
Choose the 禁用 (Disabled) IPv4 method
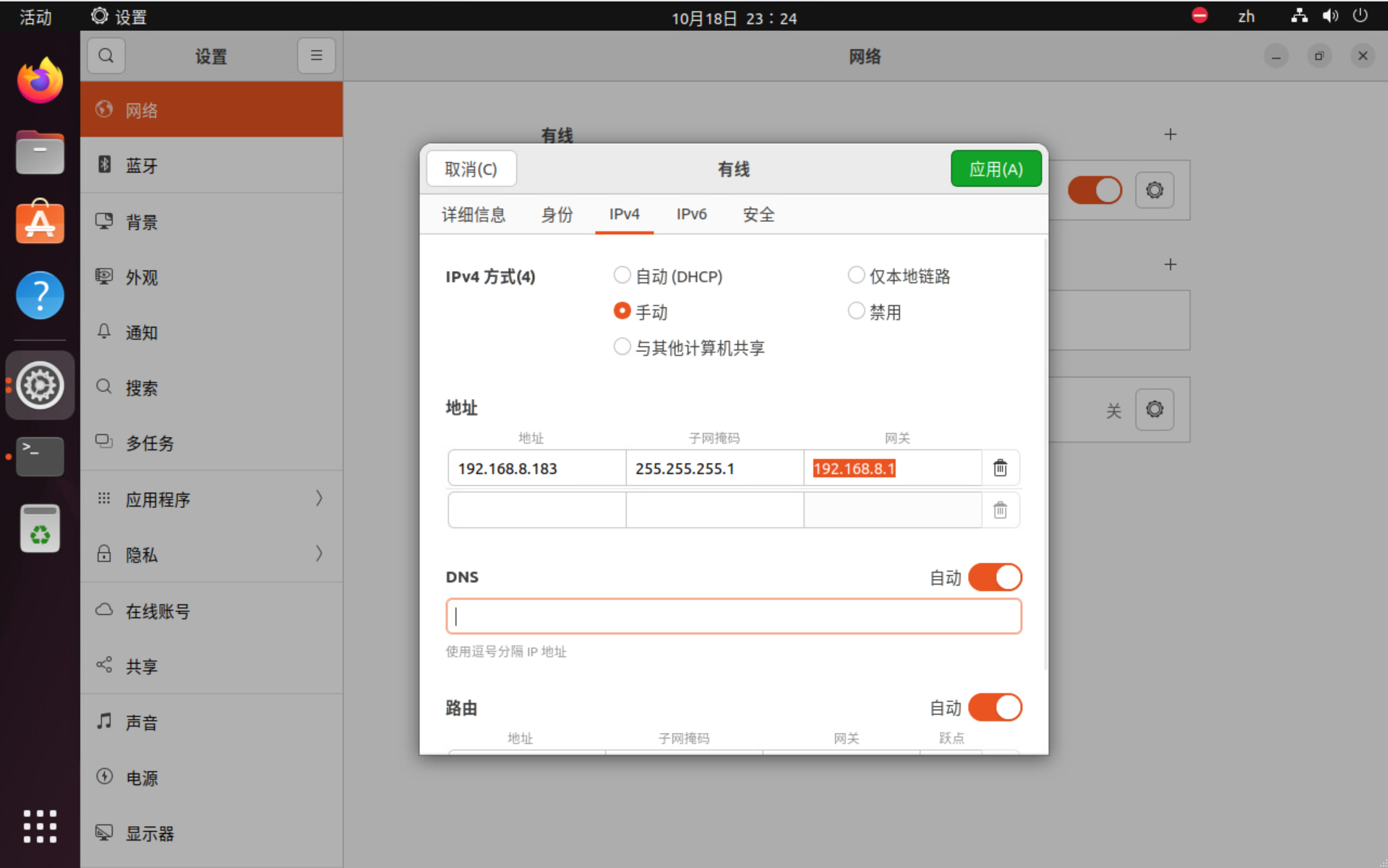tap(856, 311)
